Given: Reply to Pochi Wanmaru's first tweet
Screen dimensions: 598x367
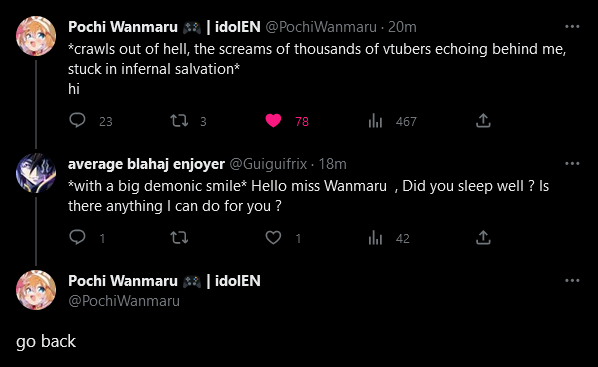Looking at the screenshot, I should click(77, 121).
